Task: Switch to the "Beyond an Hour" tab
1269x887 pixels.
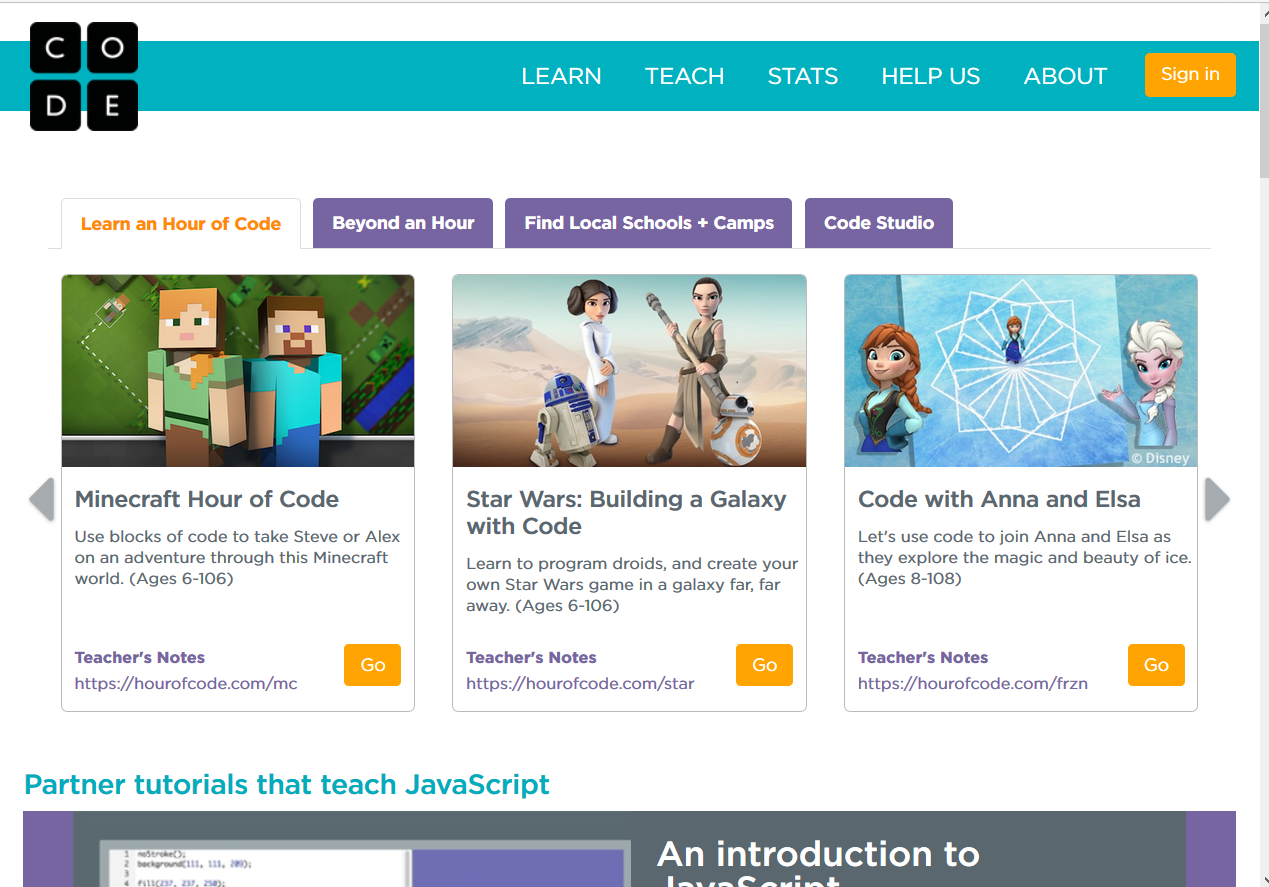Action: coord(402,222)
